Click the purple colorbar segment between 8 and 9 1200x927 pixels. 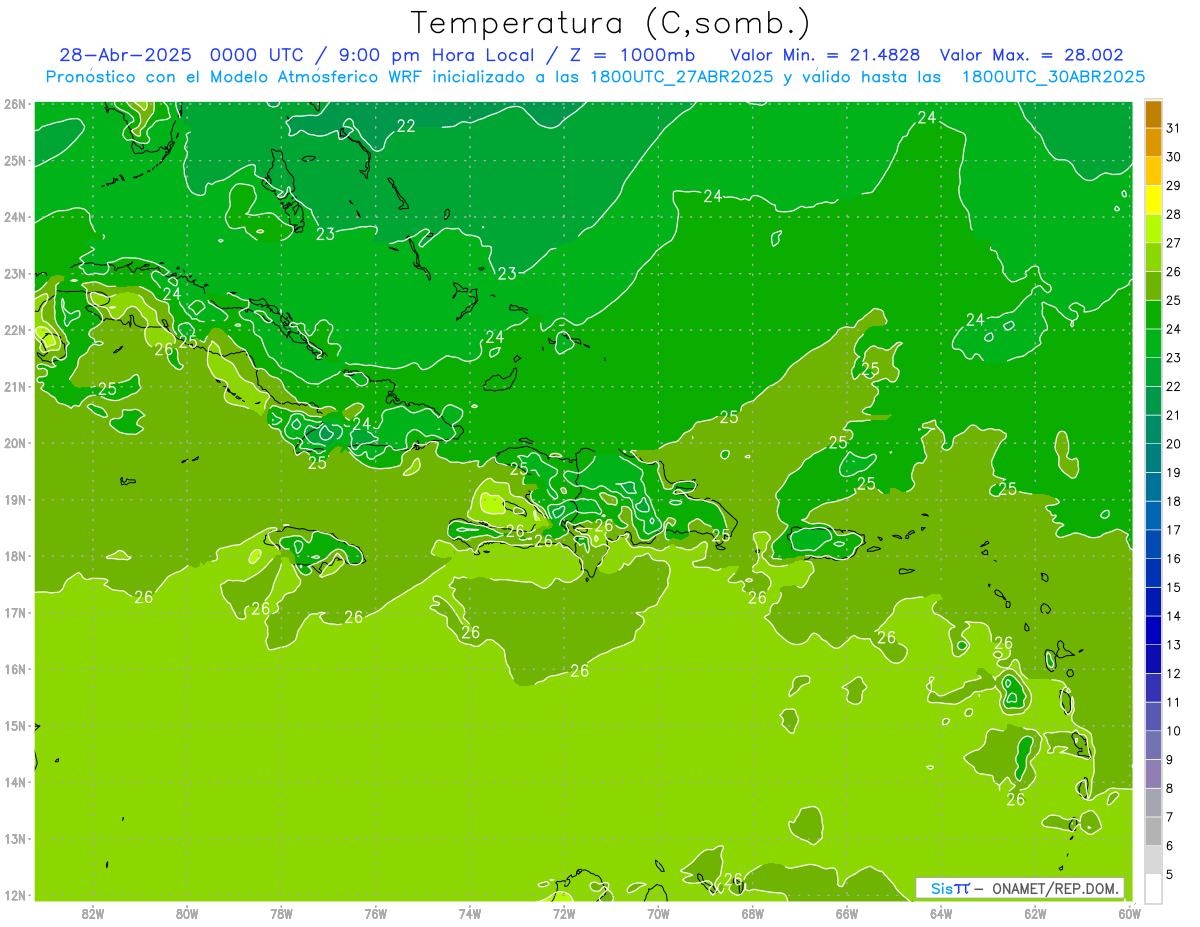pos(1153,774)
